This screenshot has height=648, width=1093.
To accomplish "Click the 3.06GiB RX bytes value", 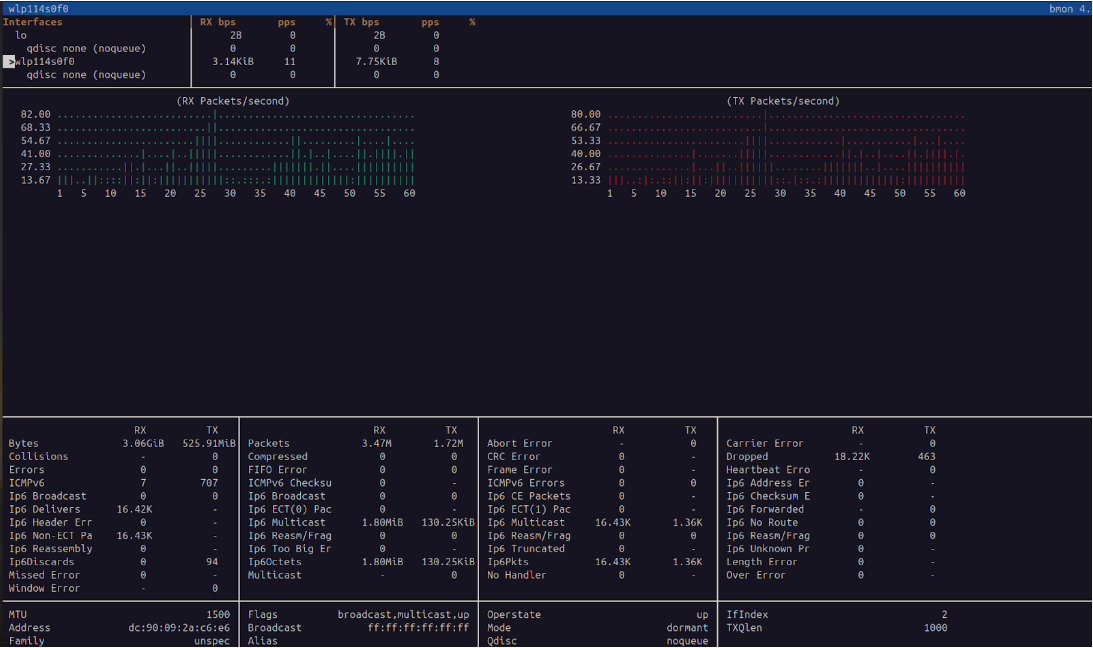I will click(144, 444).
